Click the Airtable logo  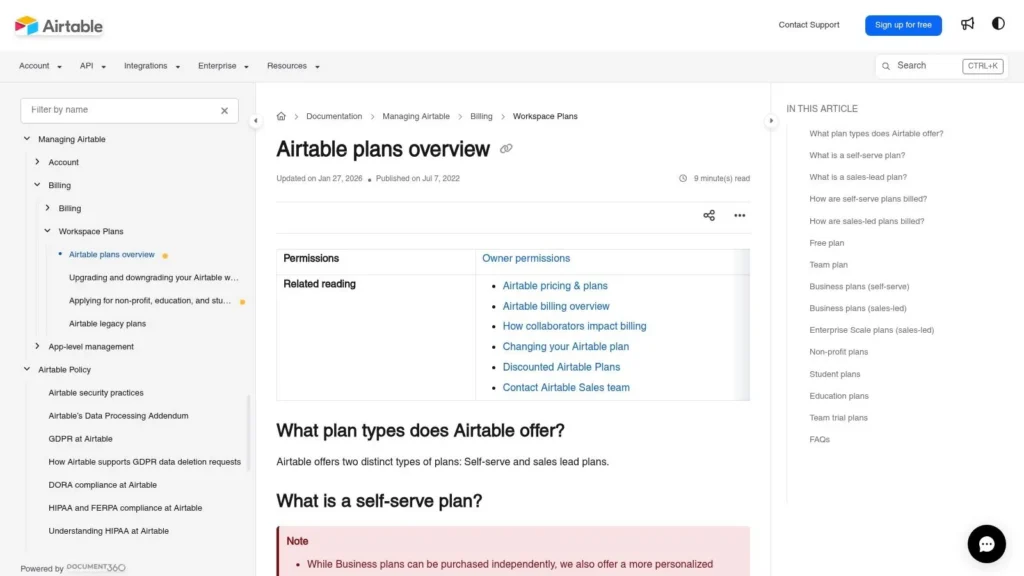57,25
